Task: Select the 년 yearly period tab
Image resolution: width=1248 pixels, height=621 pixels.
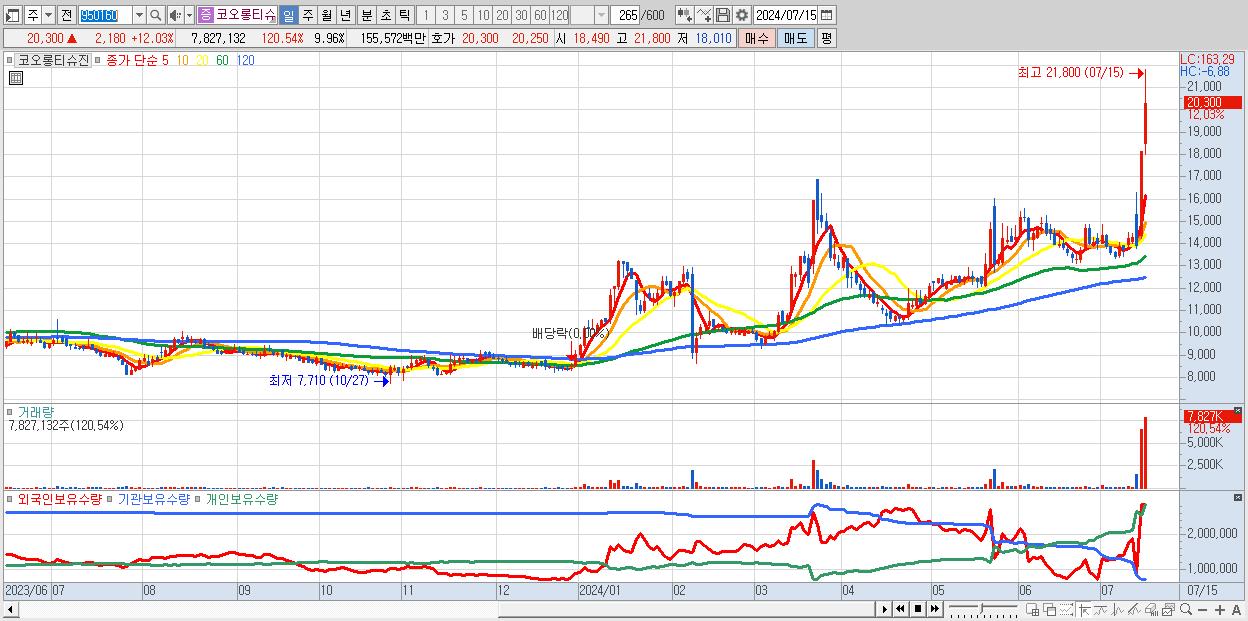Action: (x=345, y=15)
